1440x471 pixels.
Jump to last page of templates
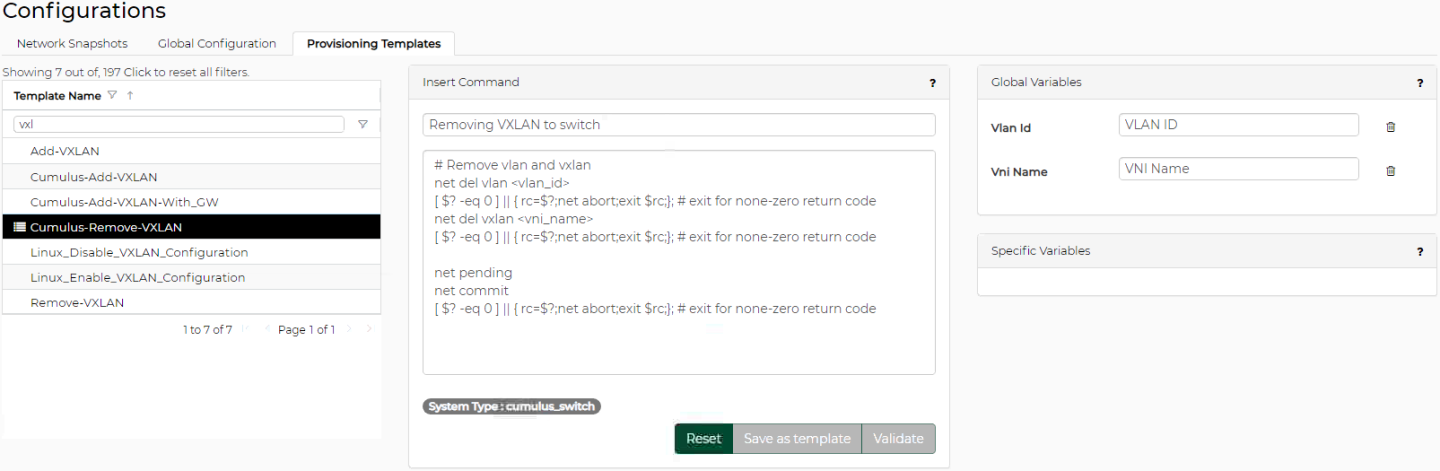tap(368, 330)
